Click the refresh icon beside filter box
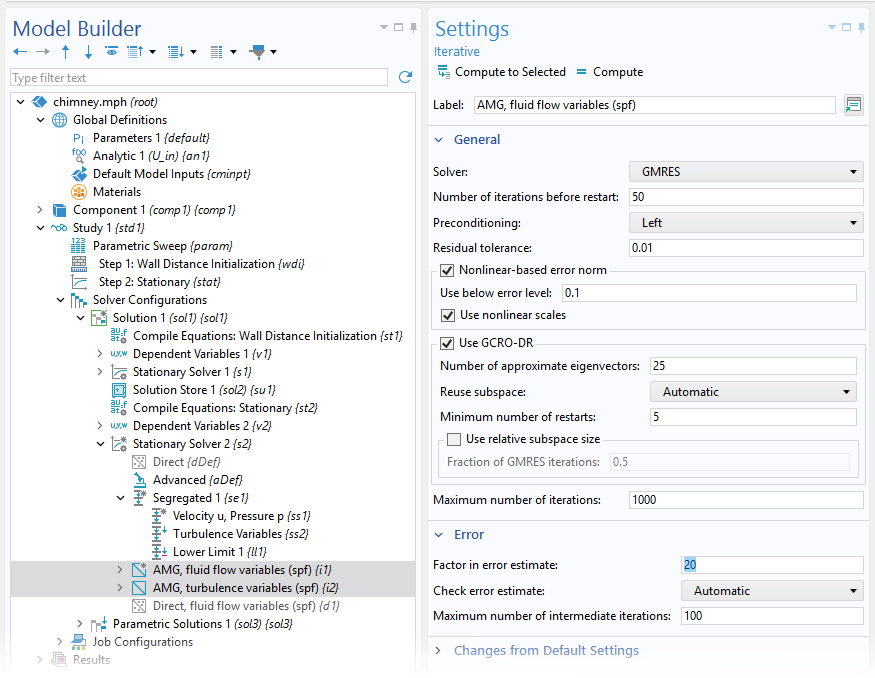Viewport: 875px width, 678px height. coord(405,77)
